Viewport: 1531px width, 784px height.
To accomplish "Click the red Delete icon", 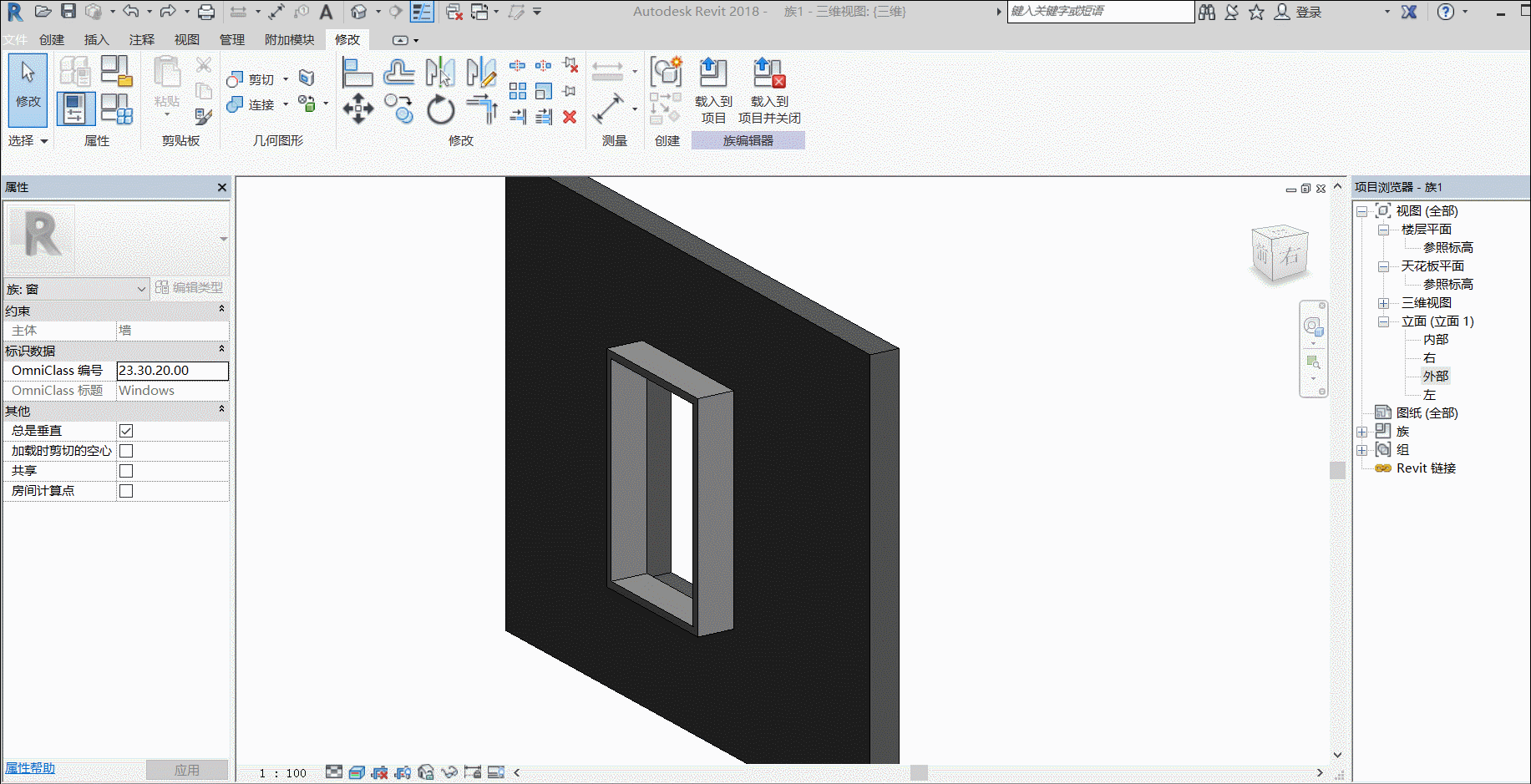I will [570, 117].
